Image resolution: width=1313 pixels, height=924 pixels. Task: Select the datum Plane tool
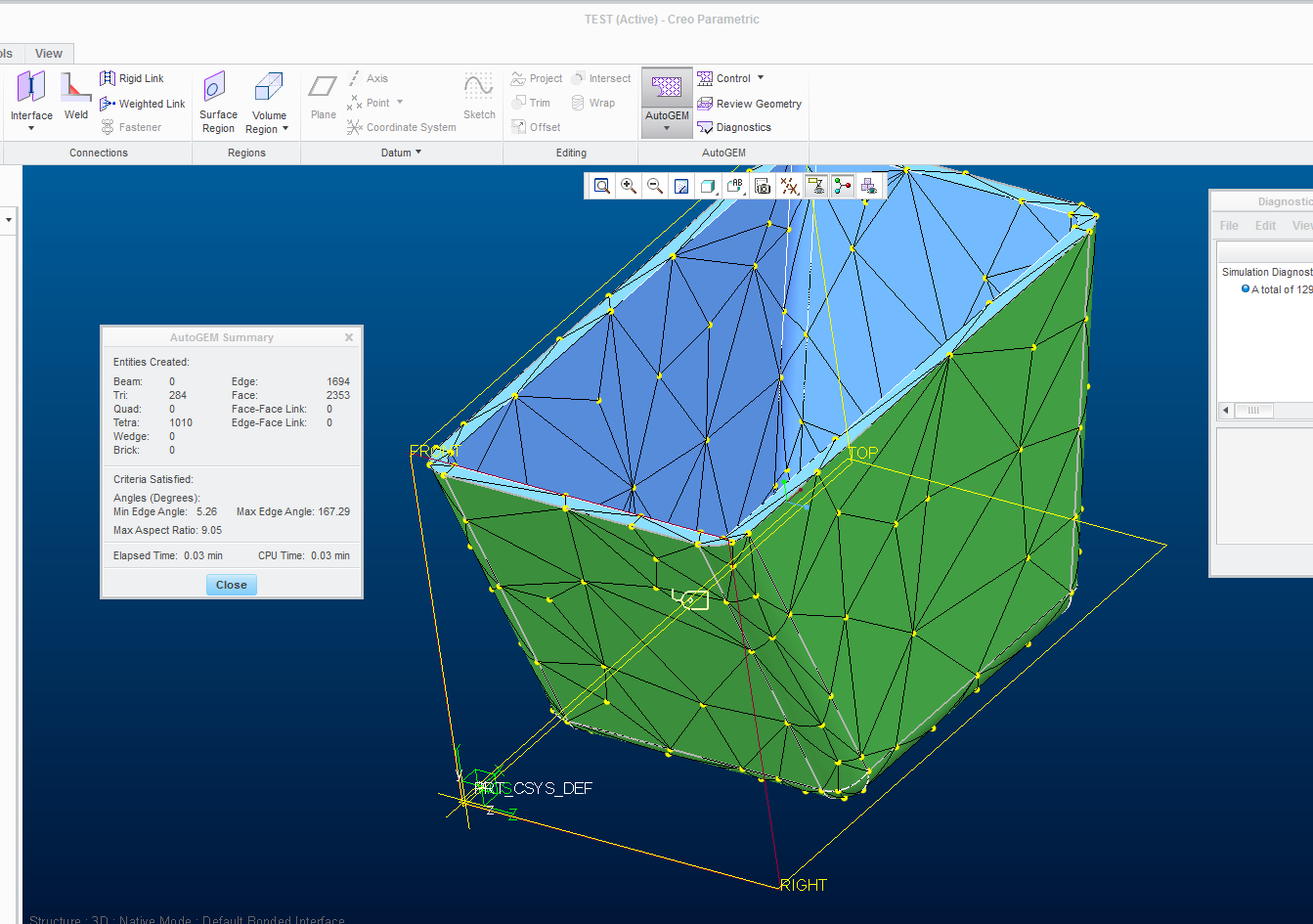(x=323, y=96)
